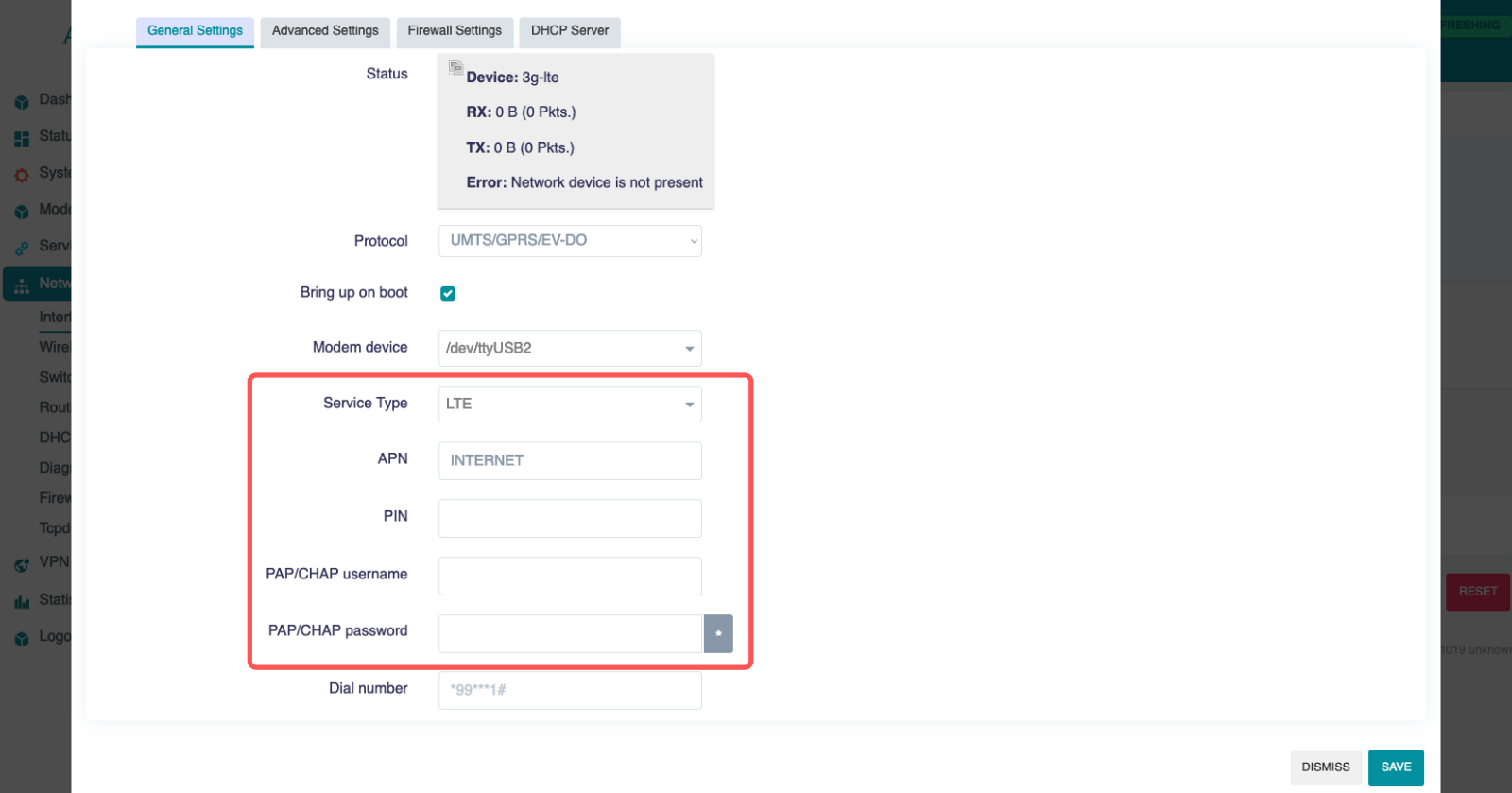The height and width of the screenshot is (793, 1512).
Task: Click the Network hierarchy icon in sidebar
Action: (x=22, y=284)
